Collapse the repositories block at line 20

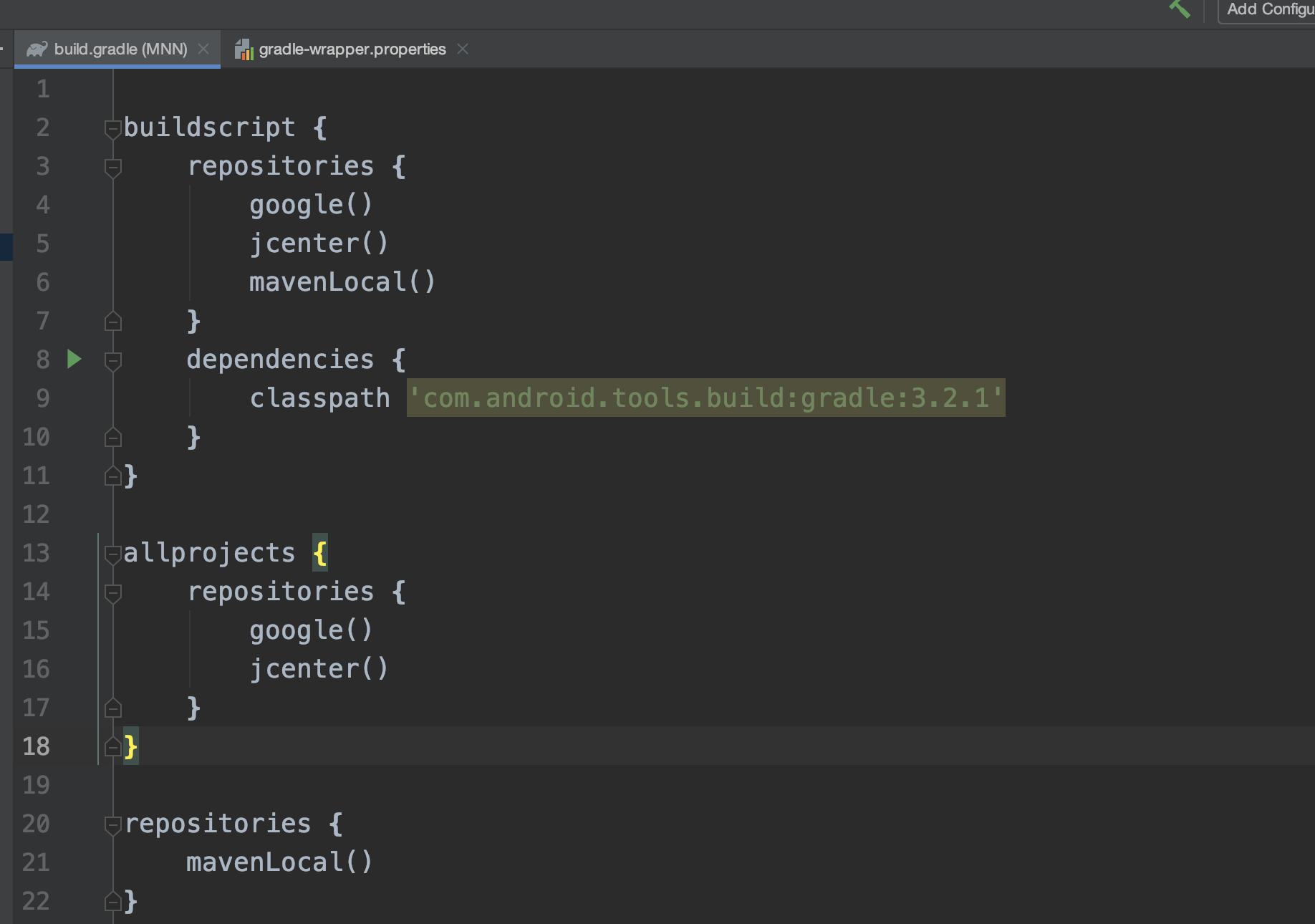112,825
